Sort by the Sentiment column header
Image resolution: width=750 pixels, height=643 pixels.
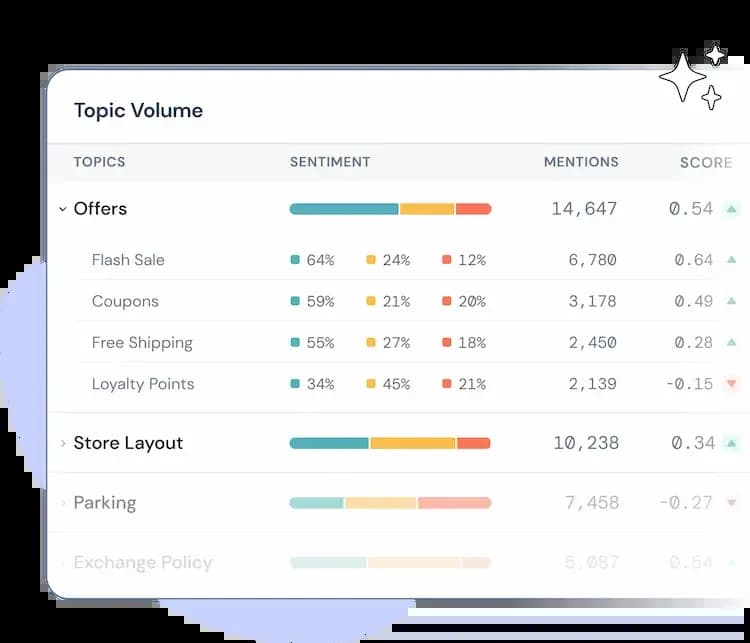point(330,162)
